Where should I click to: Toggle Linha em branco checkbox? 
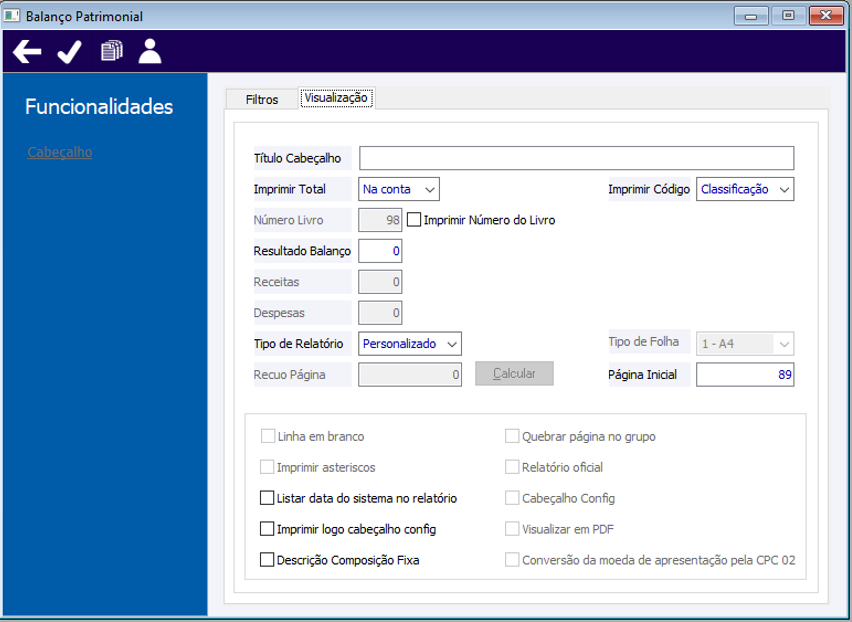[x=268, y=436]
